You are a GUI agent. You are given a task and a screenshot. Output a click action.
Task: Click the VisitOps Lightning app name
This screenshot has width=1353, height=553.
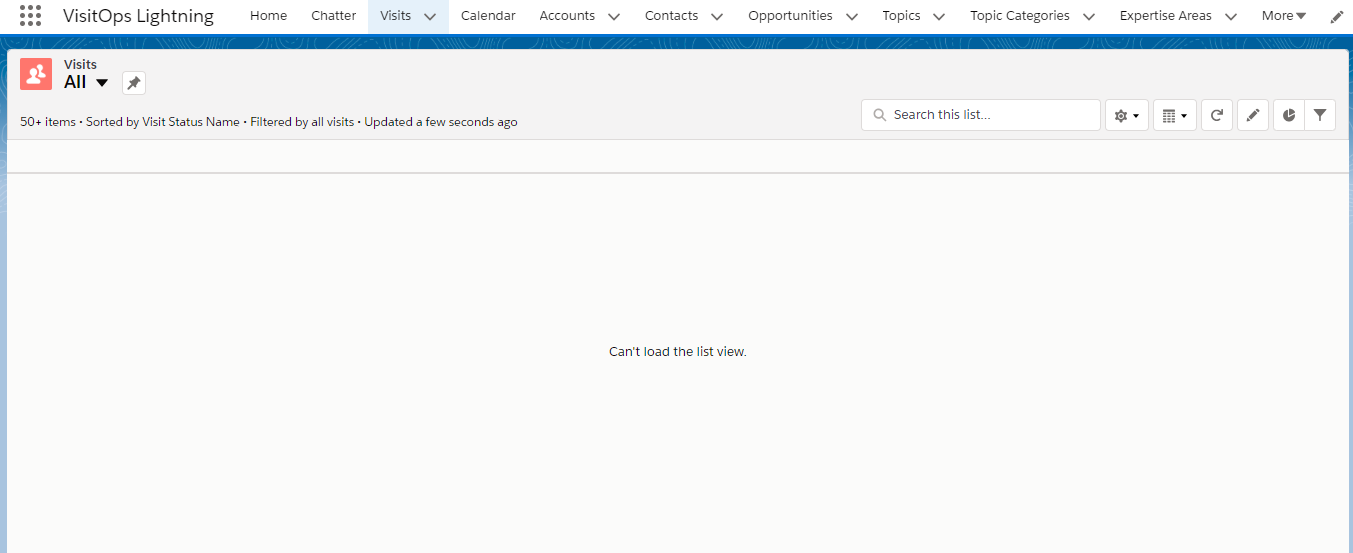(138, 16)
